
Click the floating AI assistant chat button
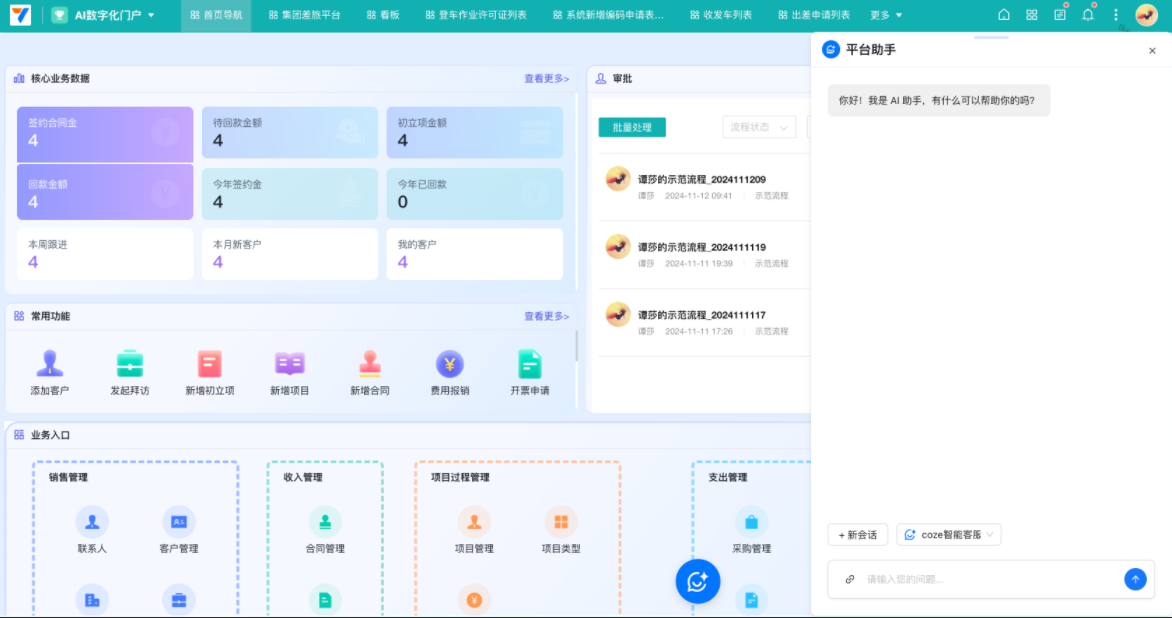pos(698,581)
